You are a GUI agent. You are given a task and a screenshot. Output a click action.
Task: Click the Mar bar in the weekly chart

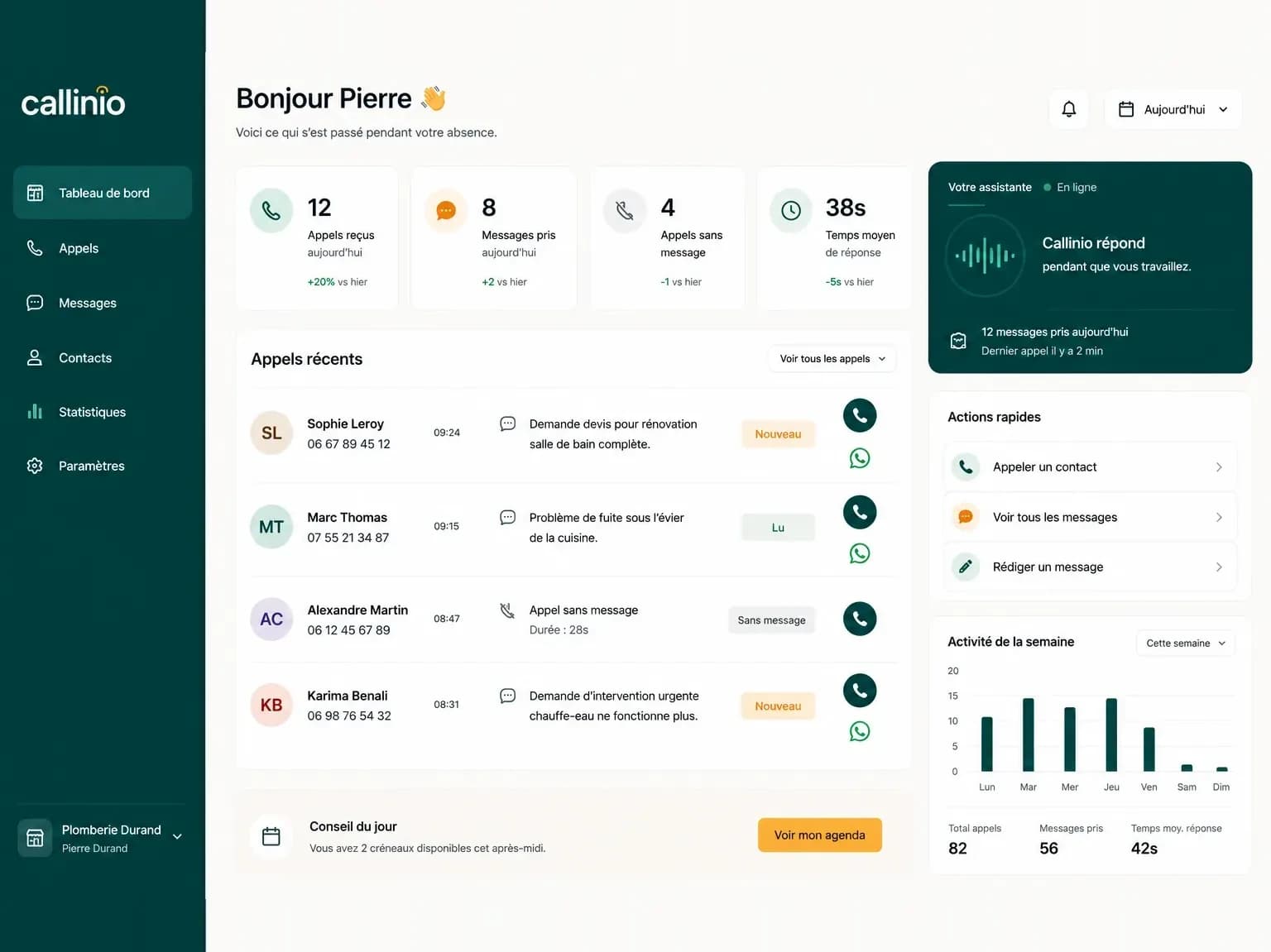tap(1028, 734)
